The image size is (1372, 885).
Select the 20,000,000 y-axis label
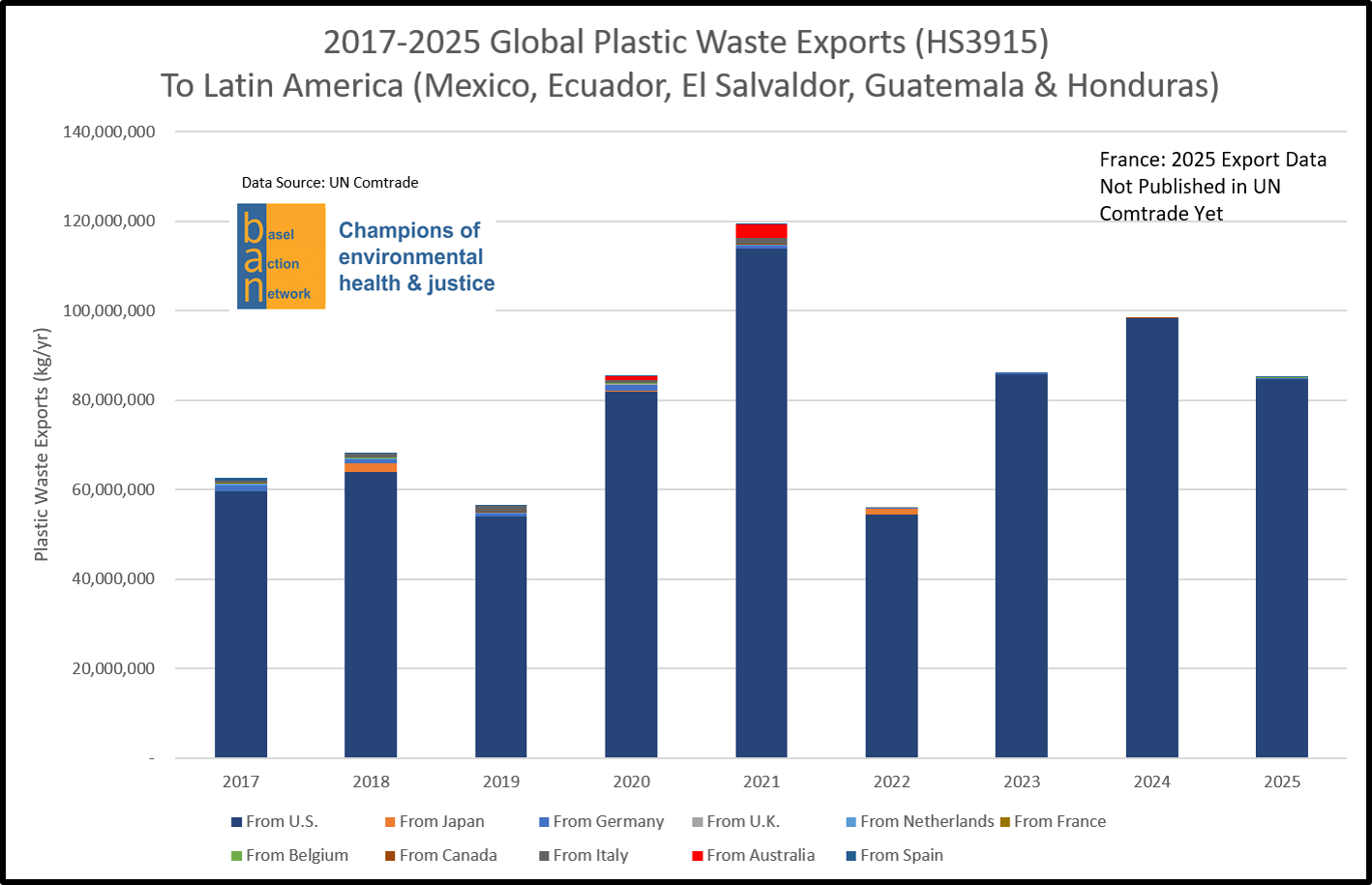click(113, 669)
